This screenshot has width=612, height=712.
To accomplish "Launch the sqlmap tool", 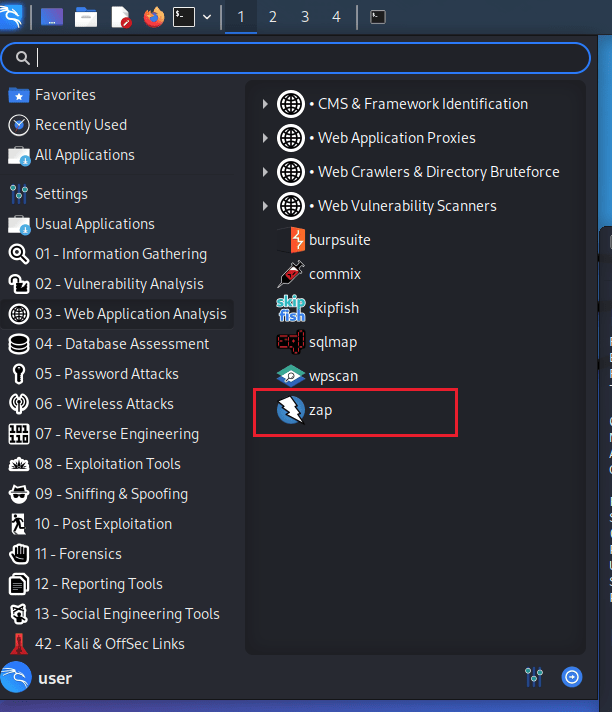I will pos(332,342).
